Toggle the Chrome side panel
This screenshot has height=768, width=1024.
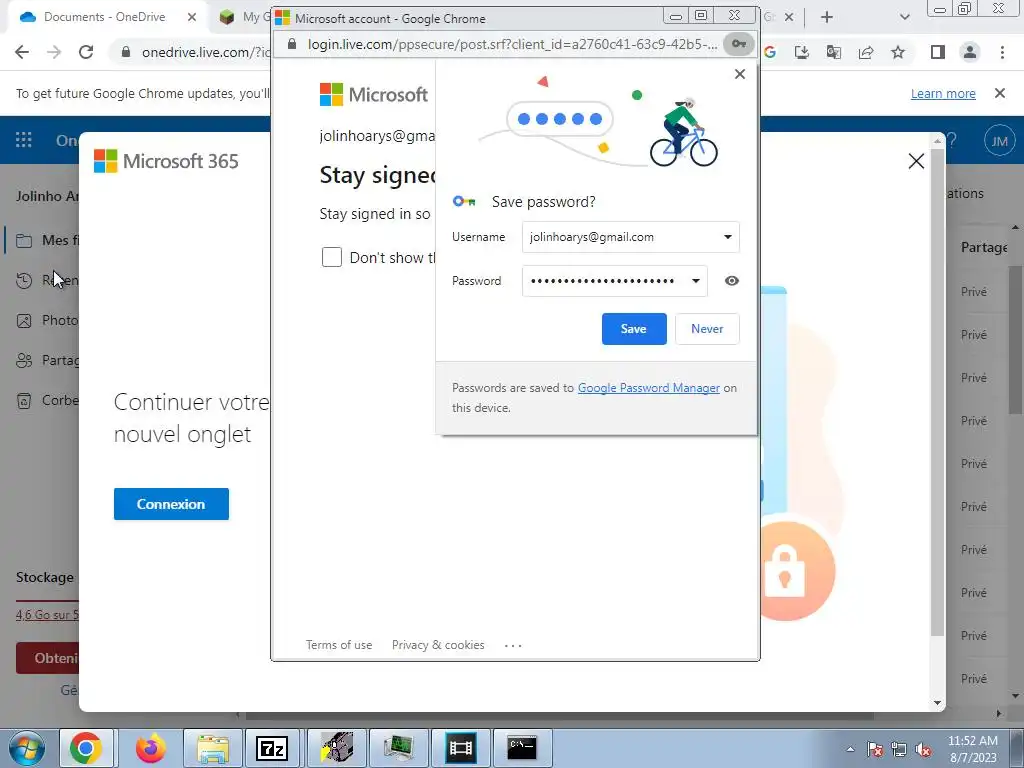938,52
